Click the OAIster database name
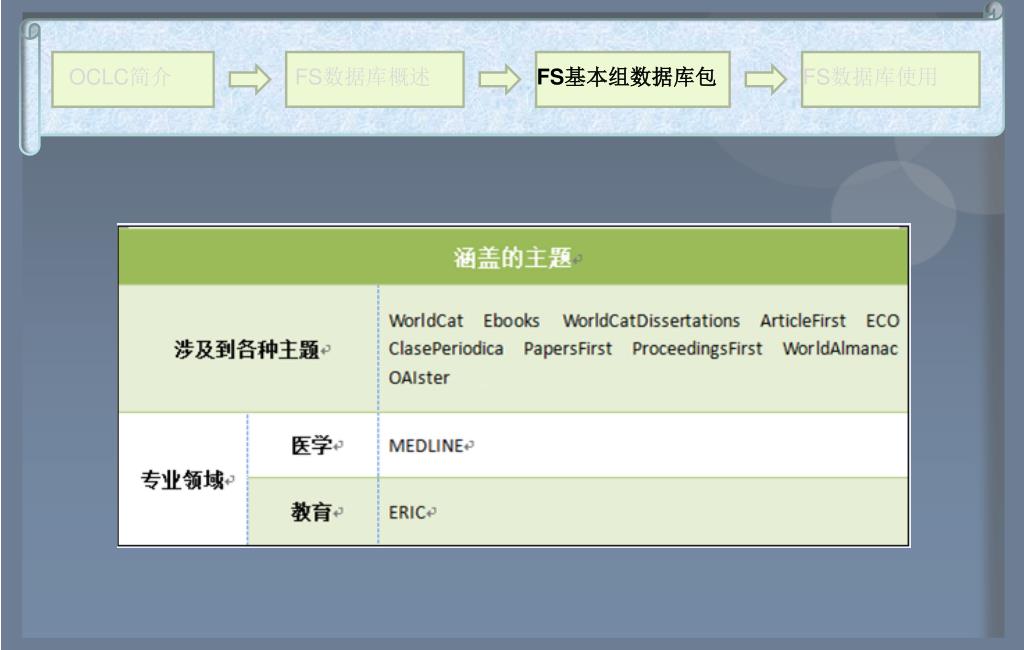 click(x=419, y=378)
